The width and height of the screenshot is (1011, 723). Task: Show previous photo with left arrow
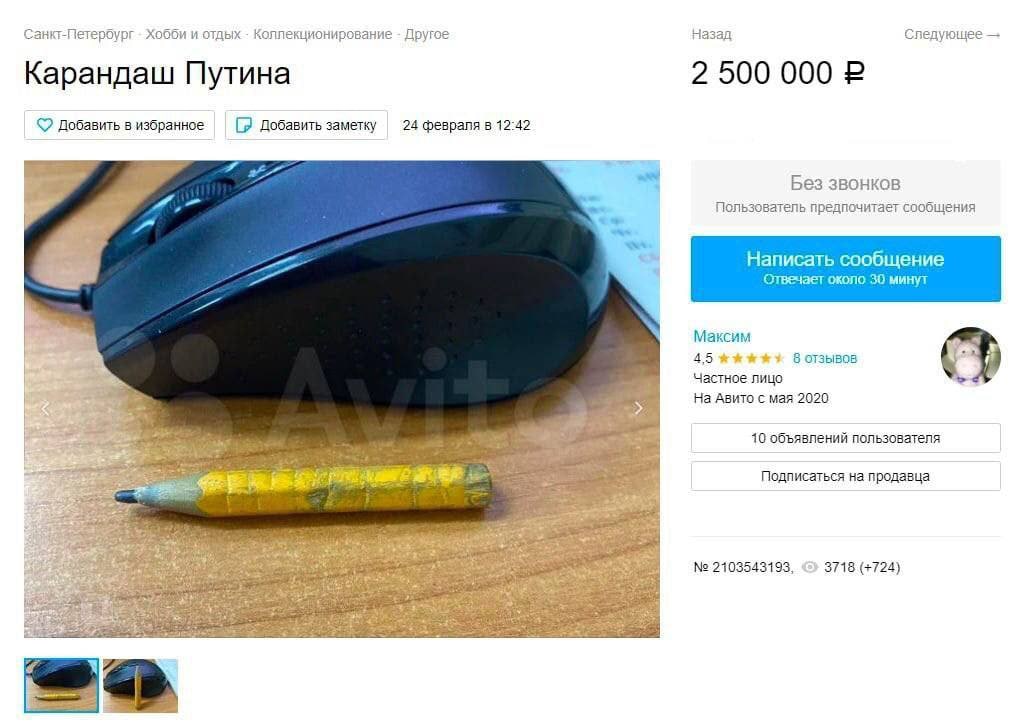tap(45, 408)
